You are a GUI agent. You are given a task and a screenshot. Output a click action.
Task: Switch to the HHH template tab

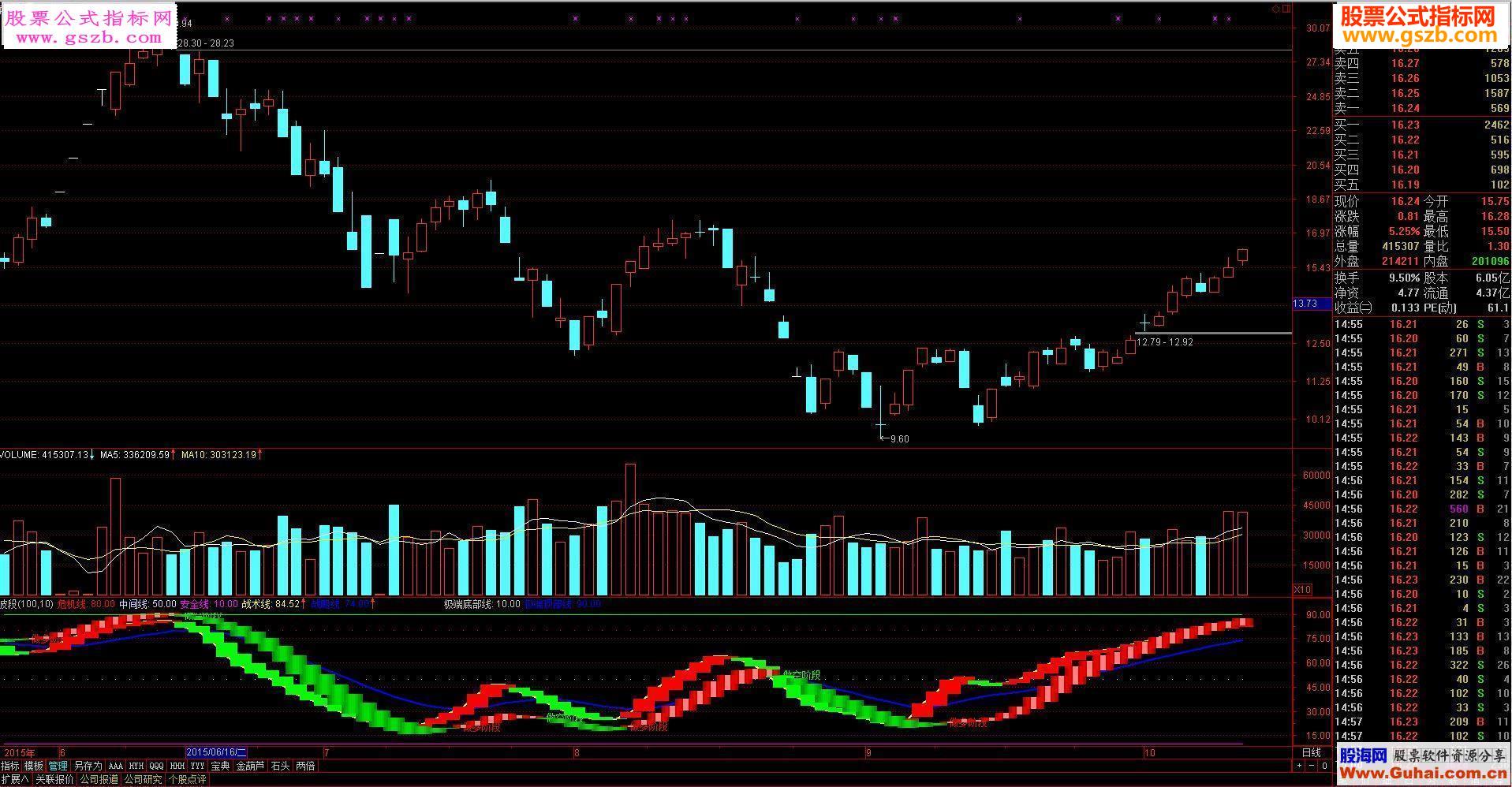tap(177, 766)
